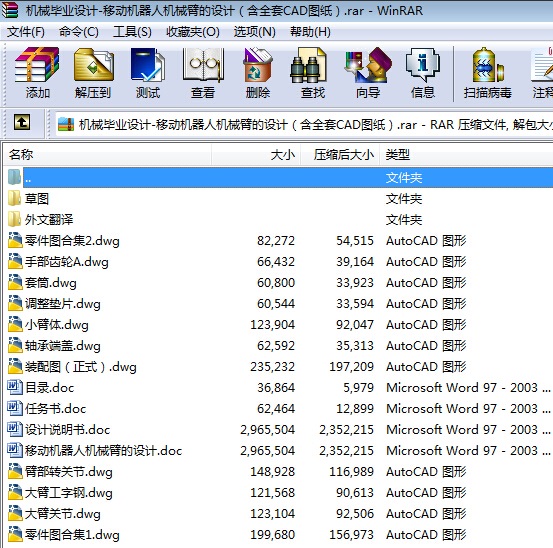Click the View (查看) toolbar icon
553x548 pixels.
pos(203,65)
